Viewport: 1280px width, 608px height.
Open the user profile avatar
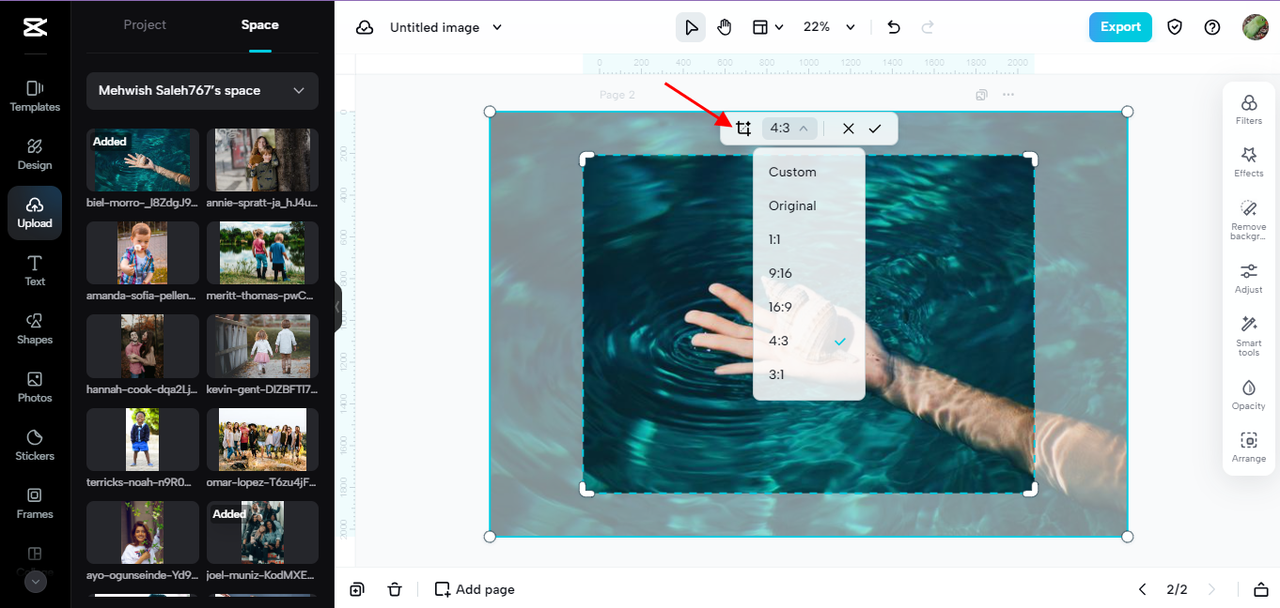coord(1255,27)
